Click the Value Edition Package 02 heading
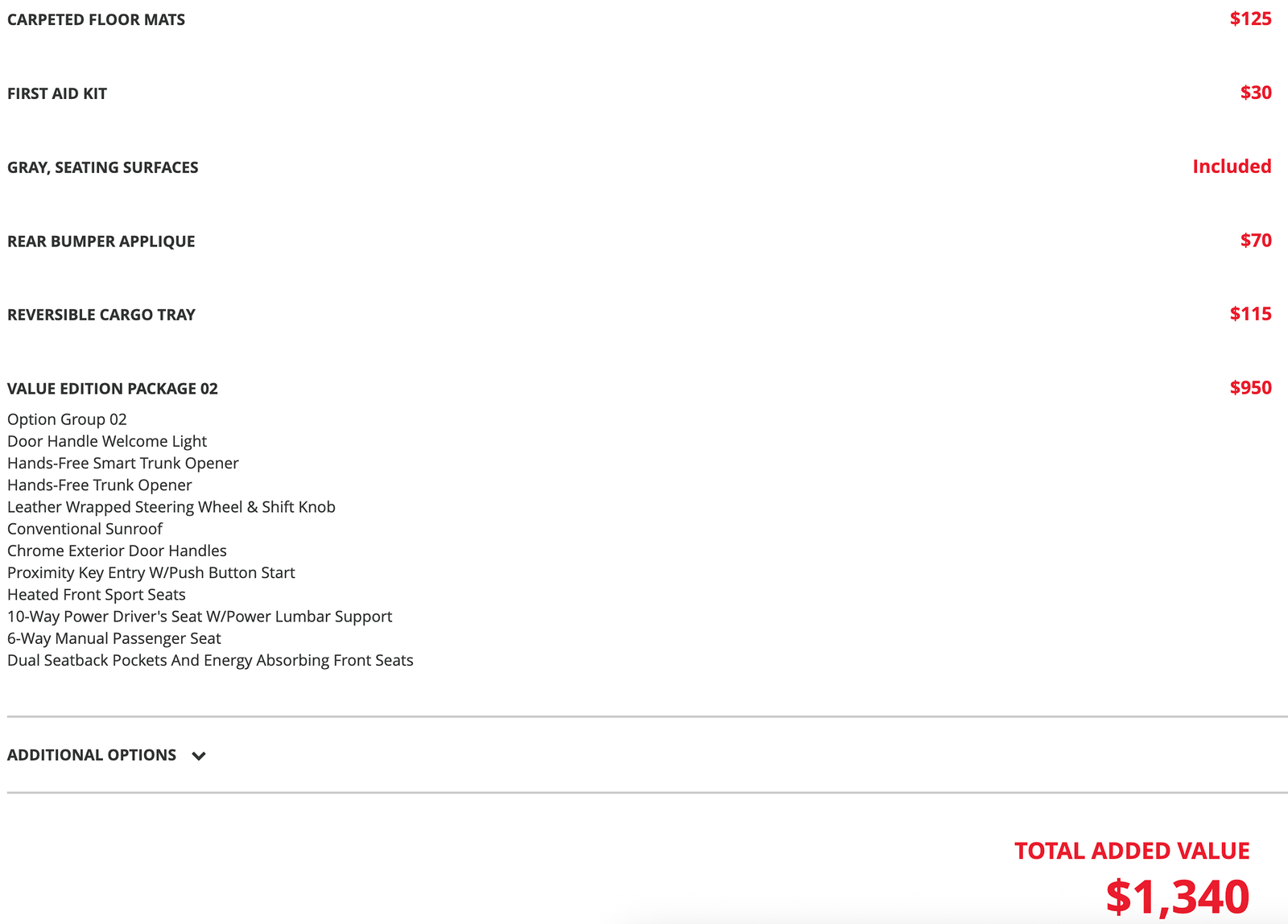Screen dimensions: 1288x924 [113, 389]
